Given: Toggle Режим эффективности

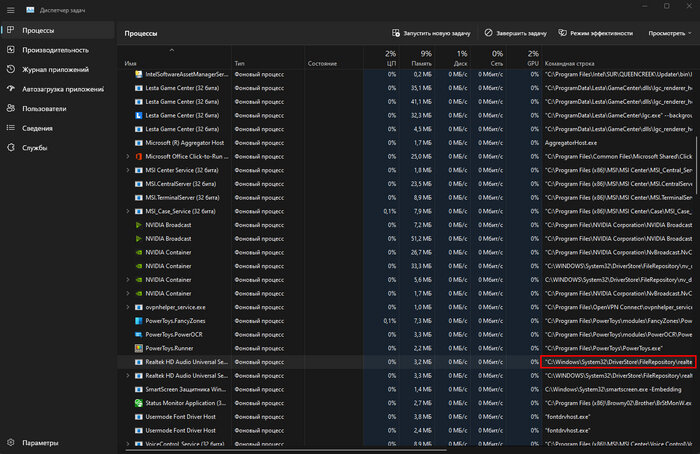Looking at the screenshot, I should [596, 33].
